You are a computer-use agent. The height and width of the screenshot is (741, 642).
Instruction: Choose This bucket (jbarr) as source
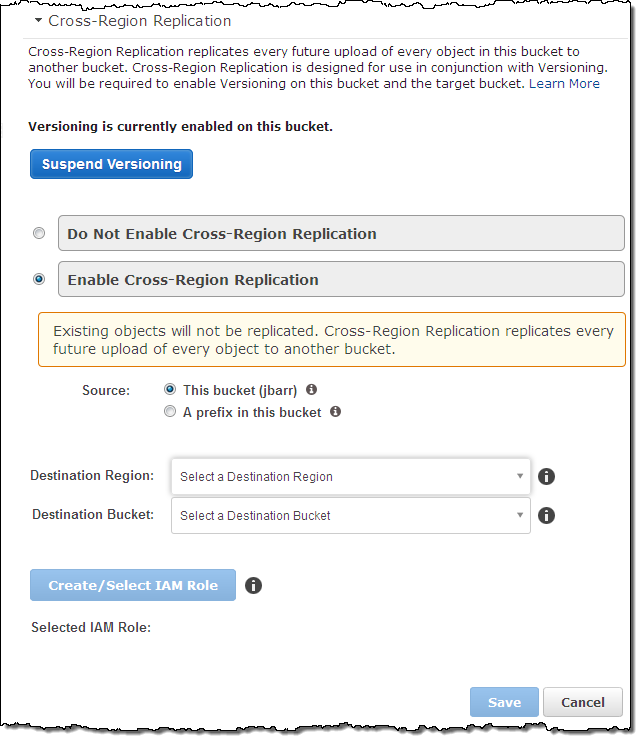point(170,390)
